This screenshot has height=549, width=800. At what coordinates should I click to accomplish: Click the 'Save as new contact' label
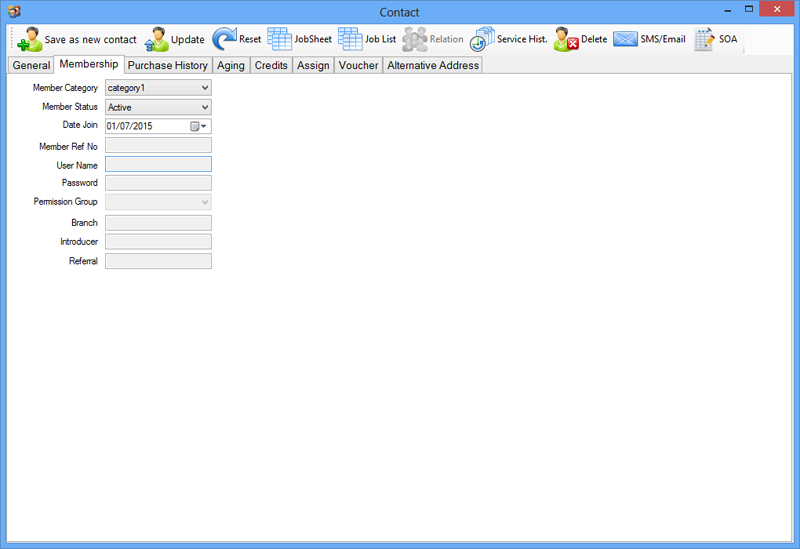pos(90,39)
